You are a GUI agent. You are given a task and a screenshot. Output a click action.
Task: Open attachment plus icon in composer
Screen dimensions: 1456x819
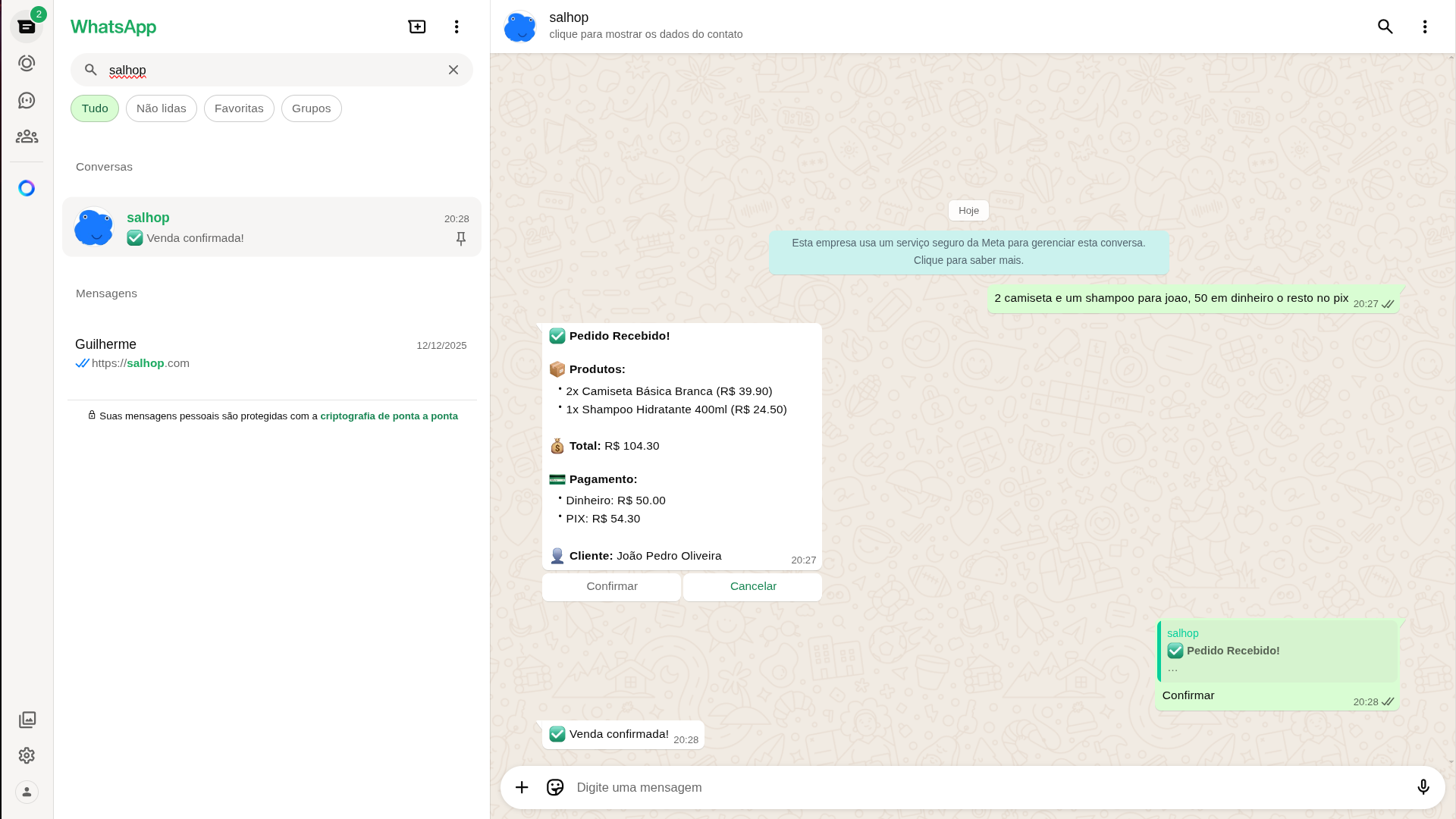tap(522, 787)
